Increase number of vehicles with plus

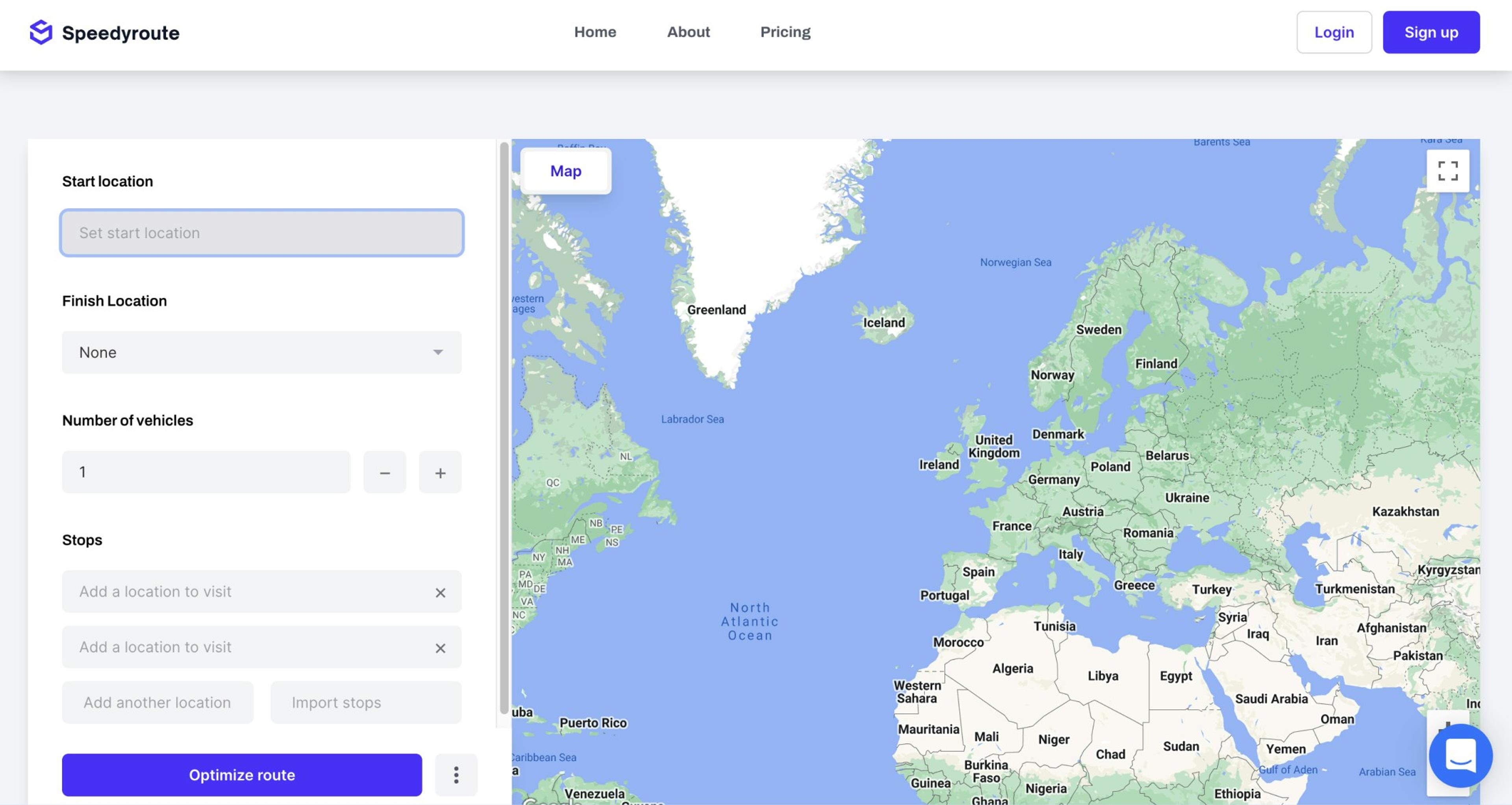point(440,473)
